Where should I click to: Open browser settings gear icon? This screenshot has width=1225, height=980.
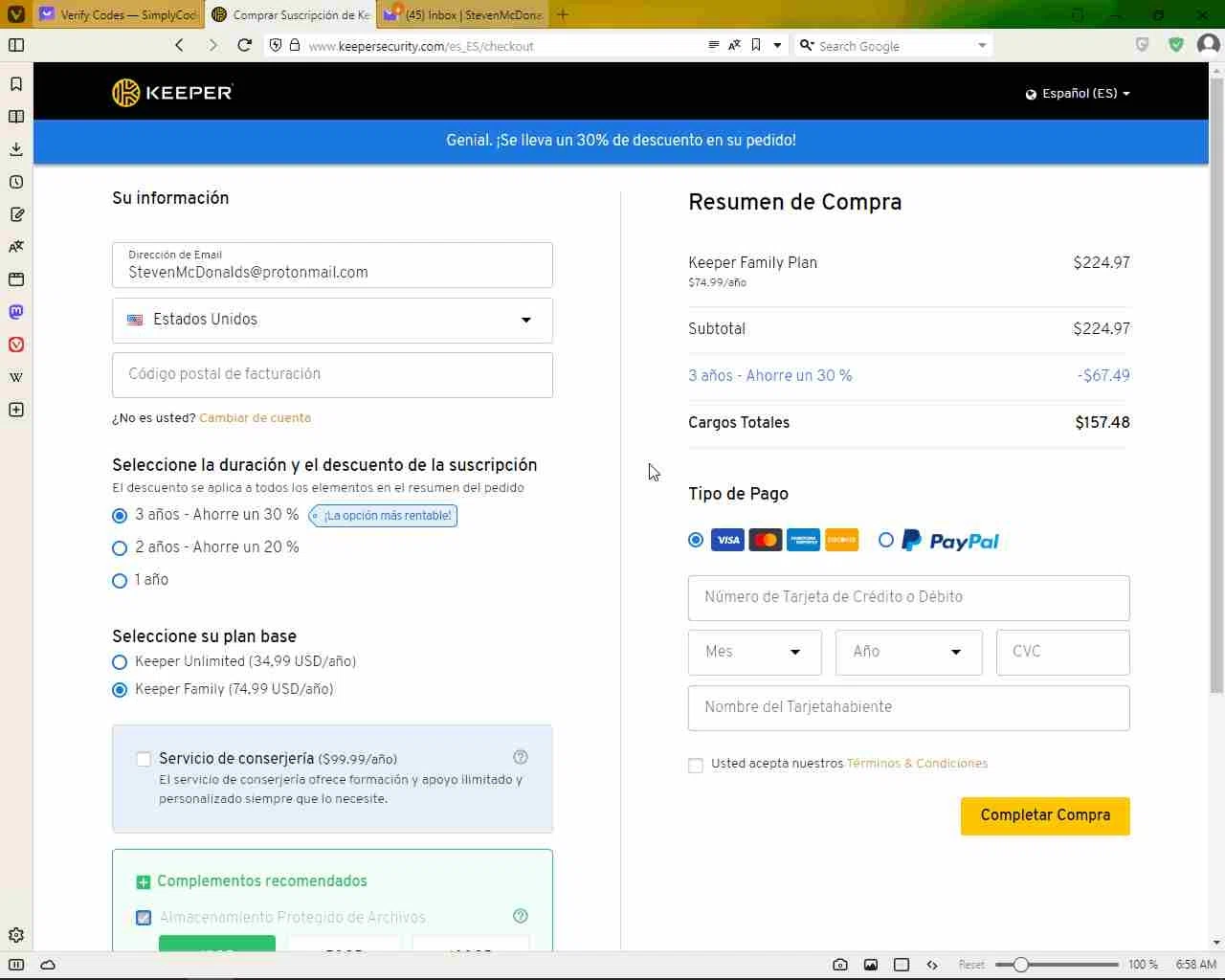click(x=16, y=935)
